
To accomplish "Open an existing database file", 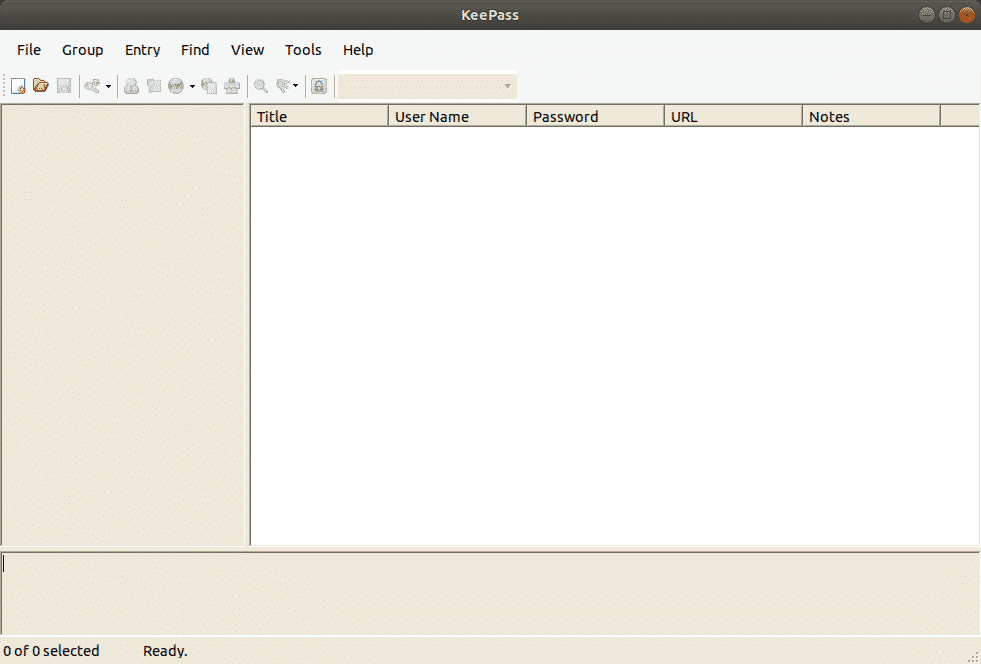I will tap(40, 86).
